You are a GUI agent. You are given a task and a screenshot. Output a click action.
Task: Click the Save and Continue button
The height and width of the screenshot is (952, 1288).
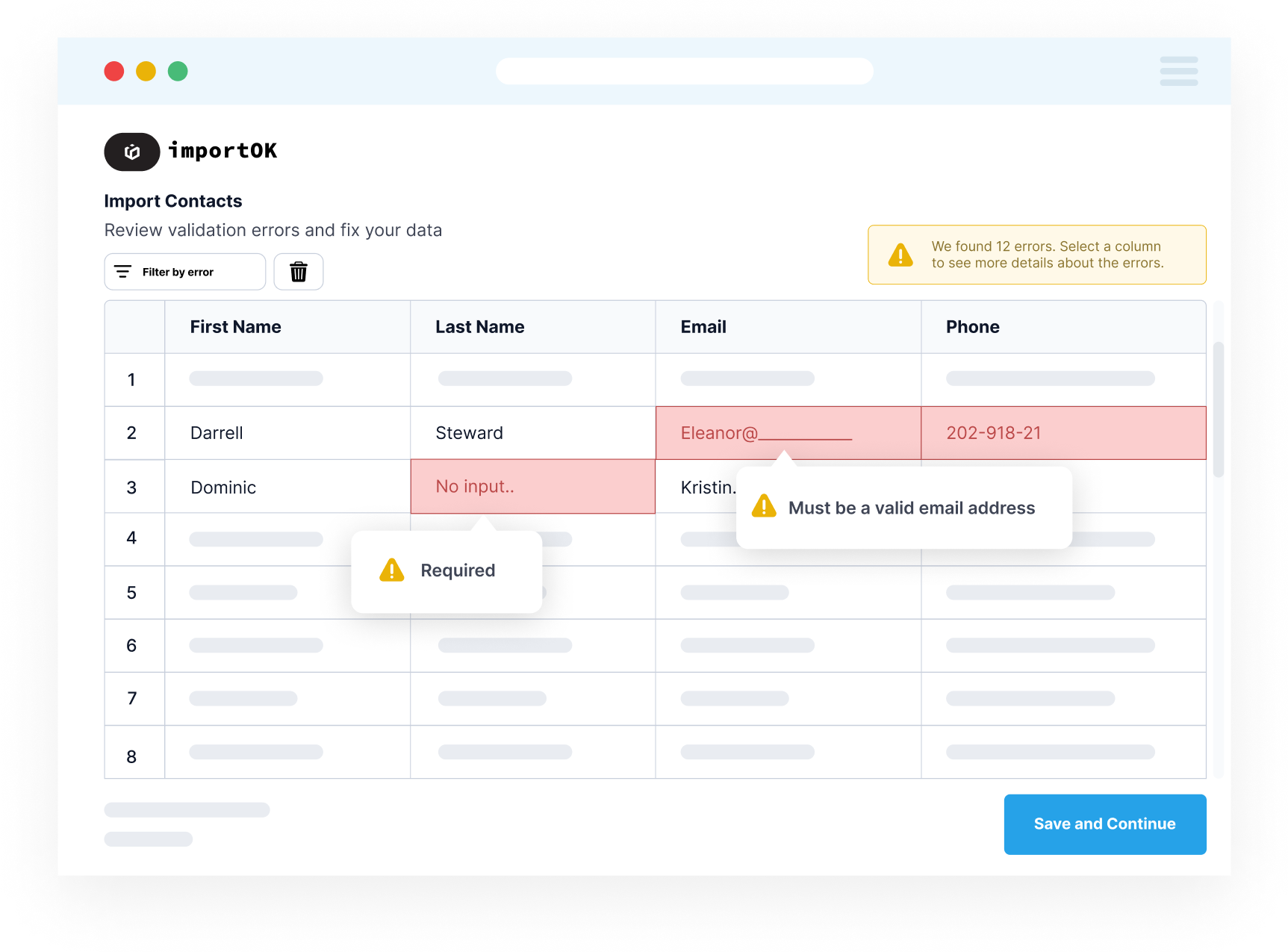pyautogui.click(x=1105, y=824)
